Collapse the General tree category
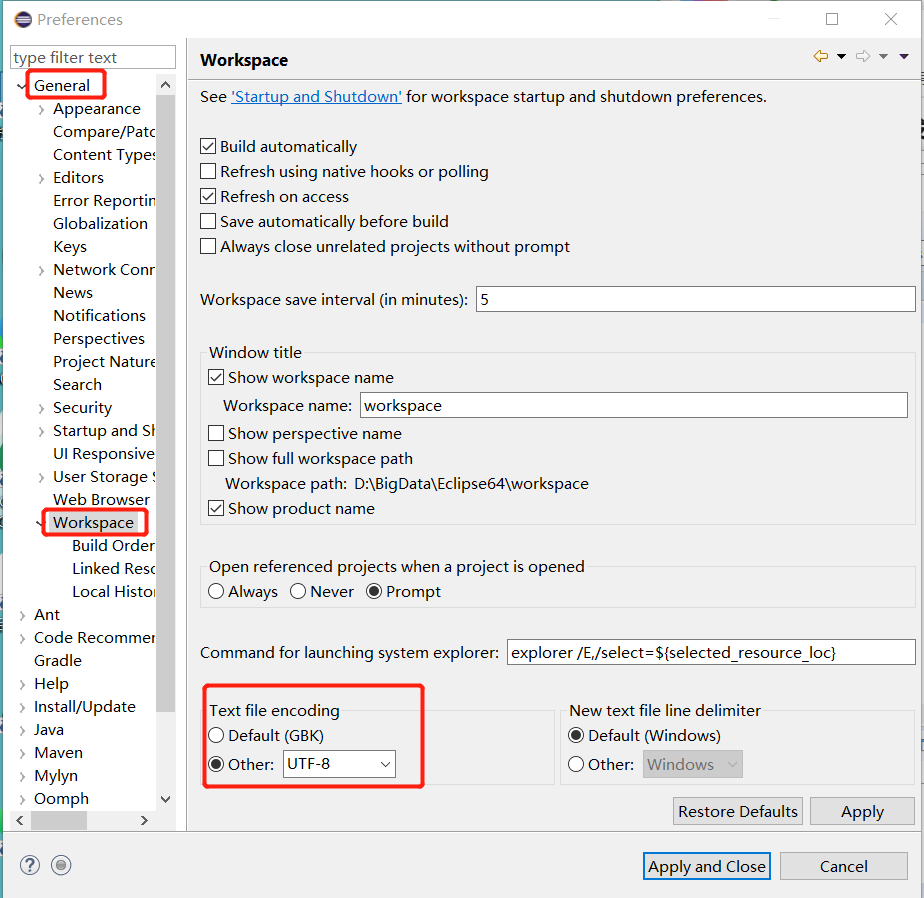Image resolution: width=924 pixels, height=898 pixels. [x=22, y=86]
